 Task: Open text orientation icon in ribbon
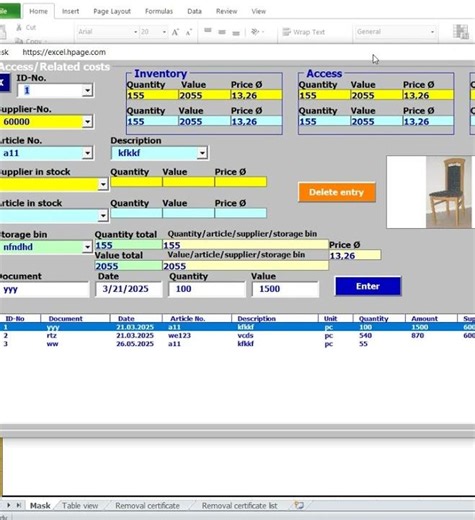255,32
